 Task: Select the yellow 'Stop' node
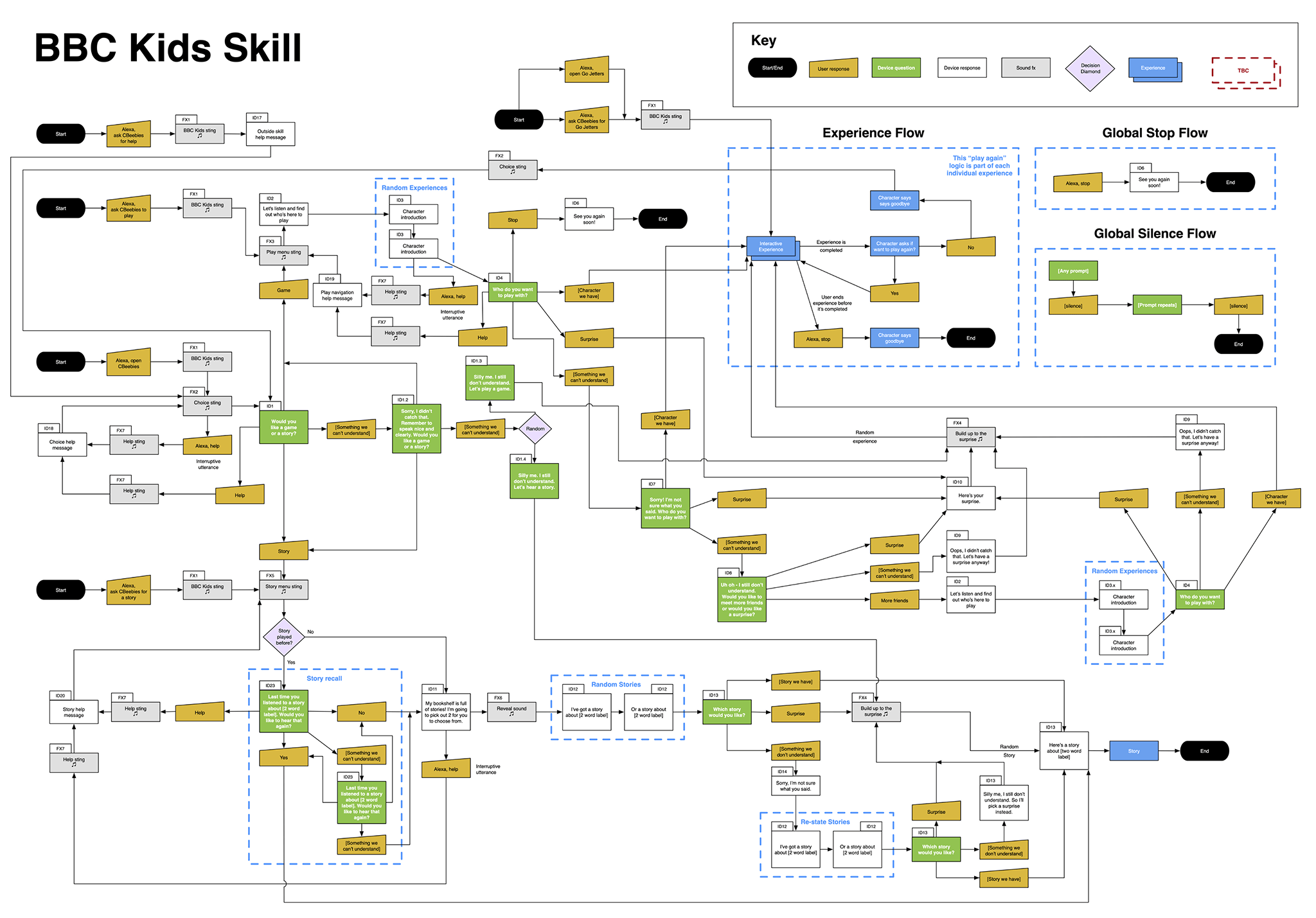513,219
